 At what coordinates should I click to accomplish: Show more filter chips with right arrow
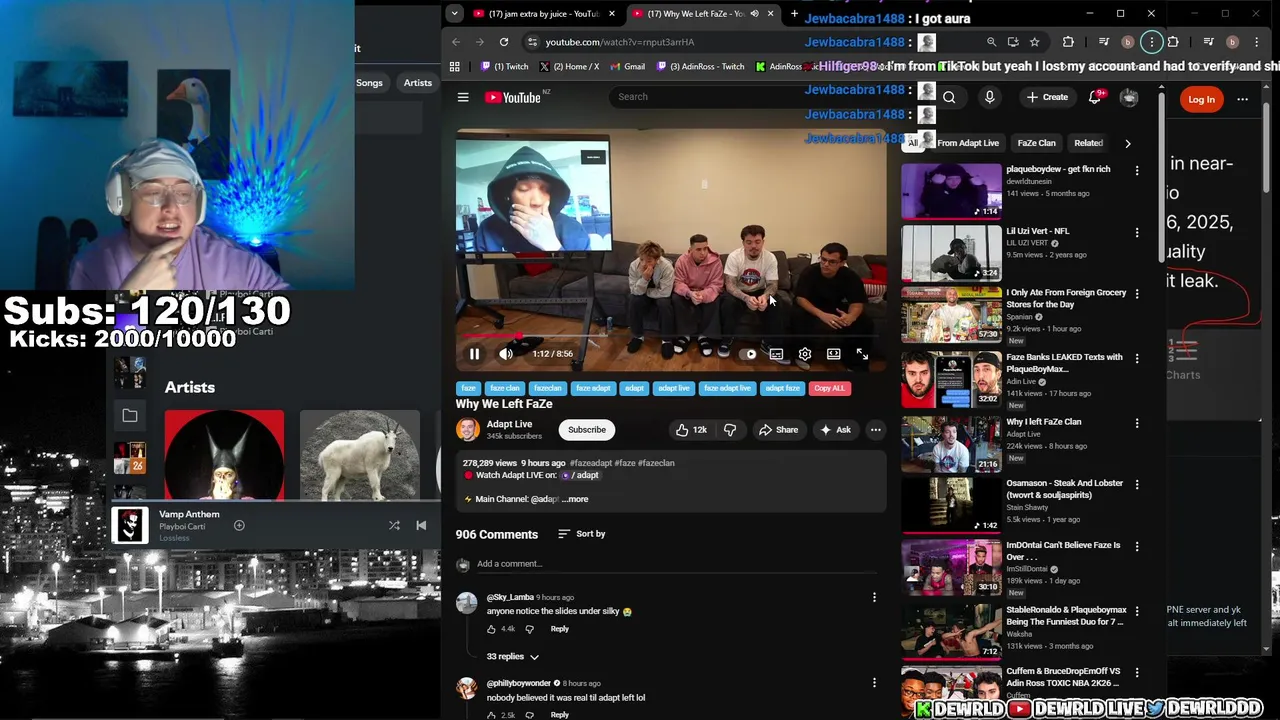pyautogui.click(x=1127, y=143)
